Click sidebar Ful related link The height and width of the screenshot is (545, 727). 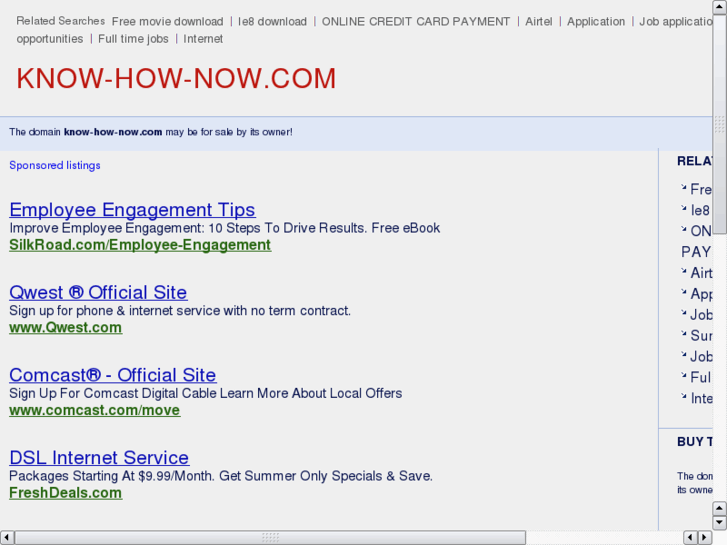(701, 377)
